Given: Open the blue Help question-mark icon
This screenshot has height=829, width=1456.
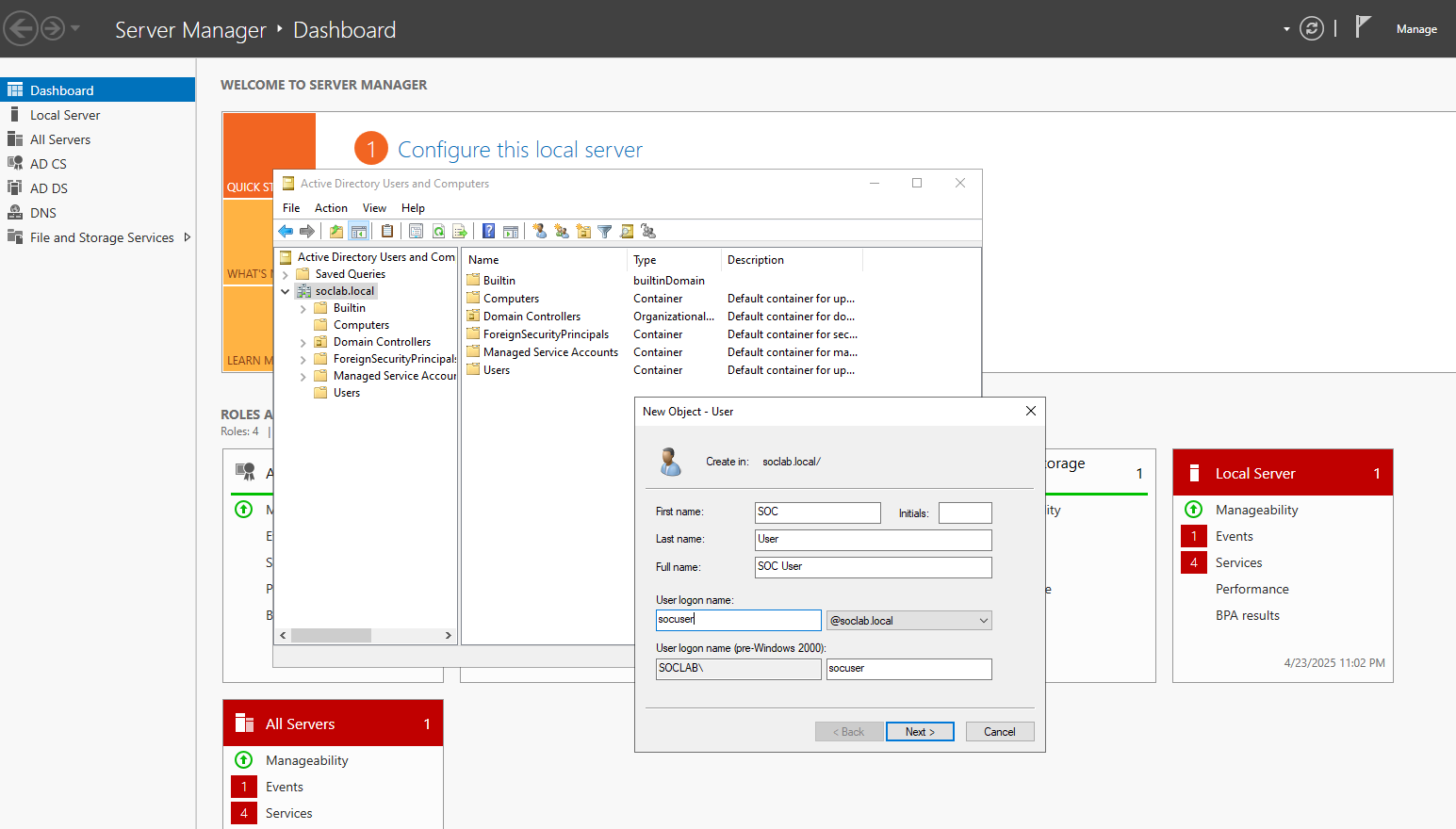Looking at the screenshot, I should (489, 231).
